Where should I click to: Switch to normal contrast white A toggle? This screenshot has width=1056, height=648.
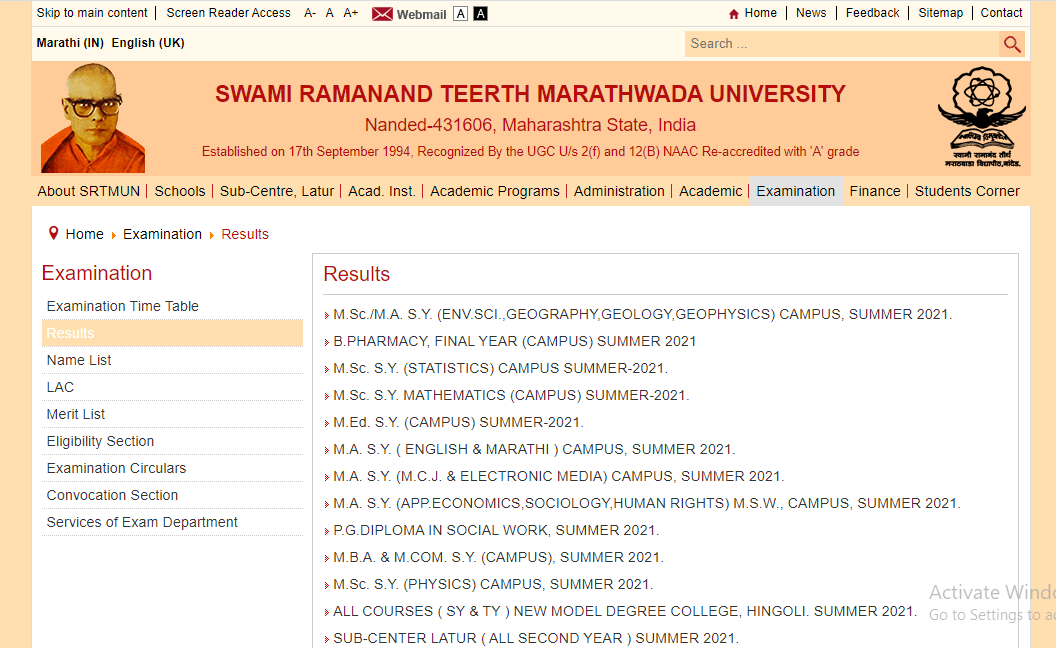click(460, 13)
